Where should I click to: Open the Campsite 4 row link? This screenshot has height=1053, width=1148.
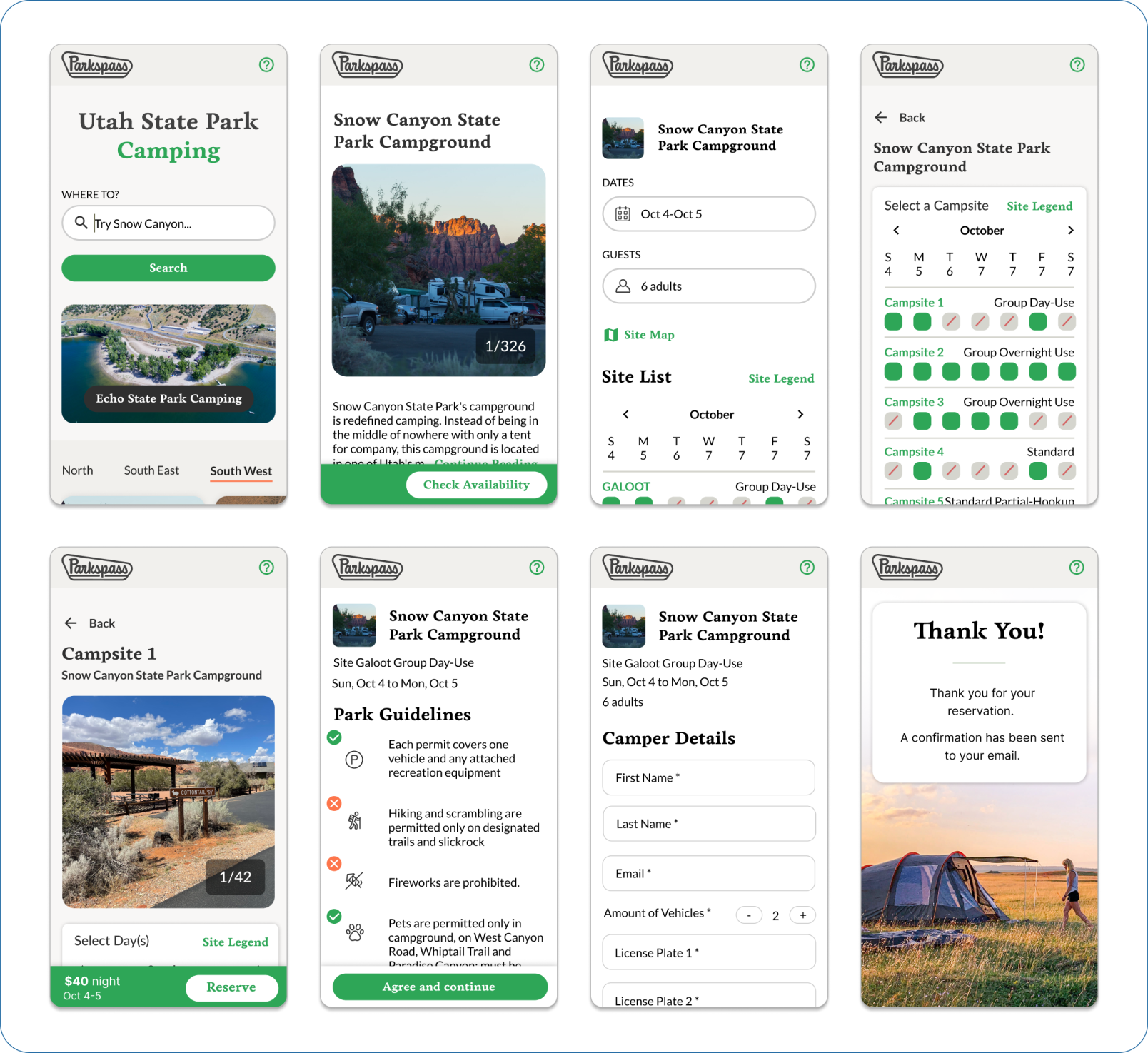914,452
